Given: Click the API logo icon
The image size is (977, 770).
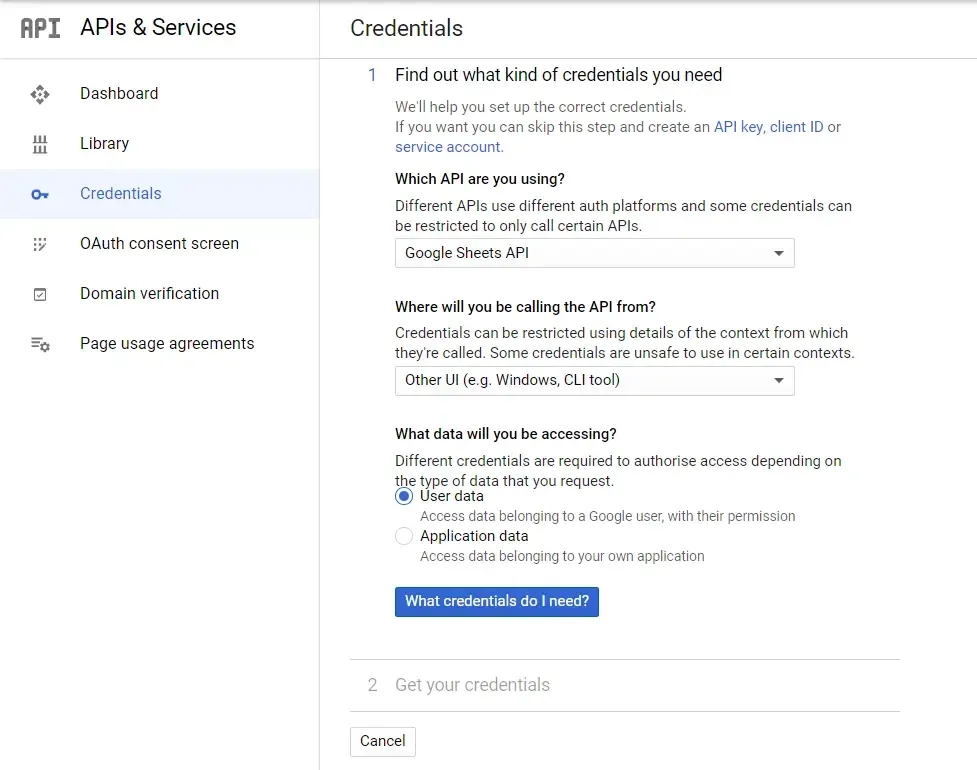Looking at the screenshot, I should 41,28.
